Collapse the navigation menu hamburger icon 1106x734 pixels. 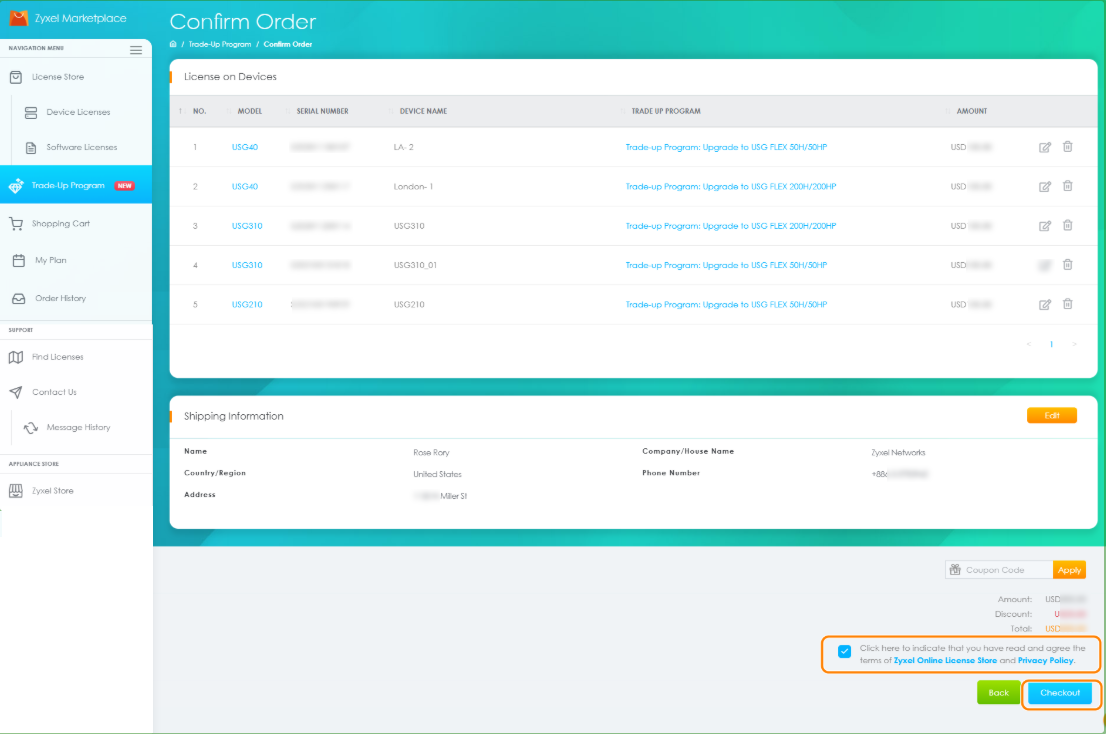point(136,49)
